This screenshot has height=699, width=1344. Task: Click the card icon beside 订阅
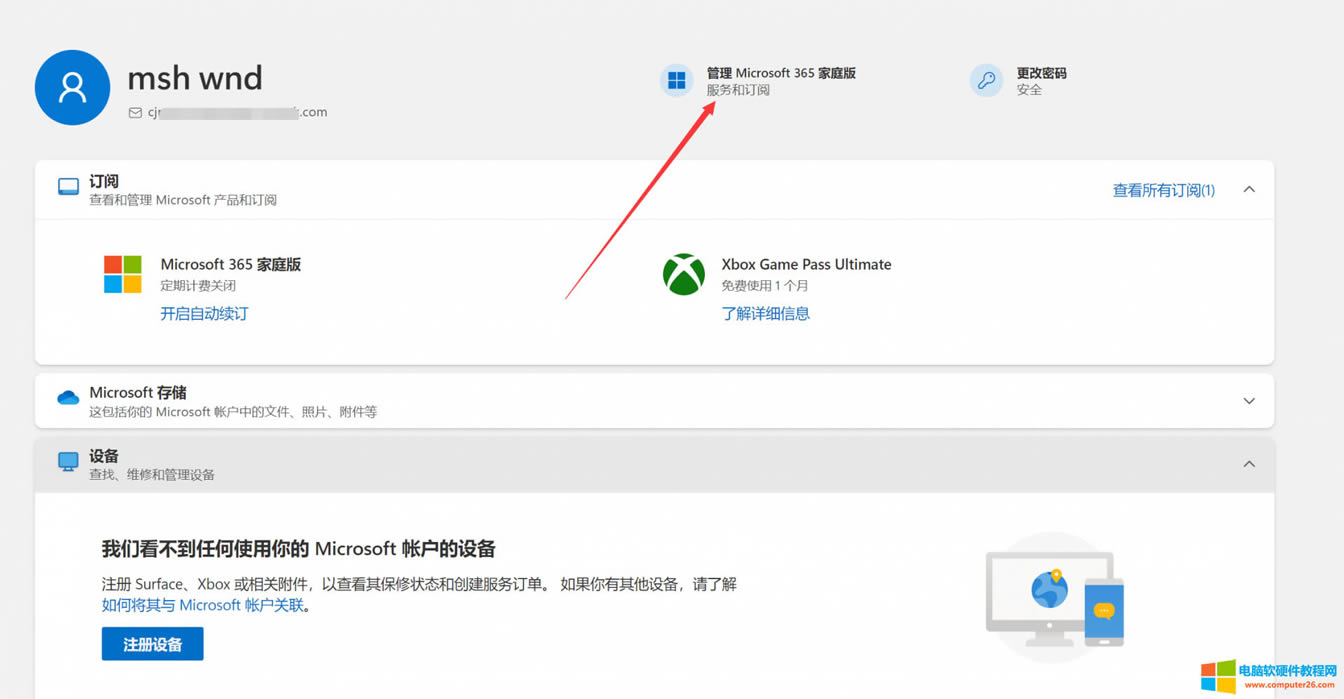[66, 186]
